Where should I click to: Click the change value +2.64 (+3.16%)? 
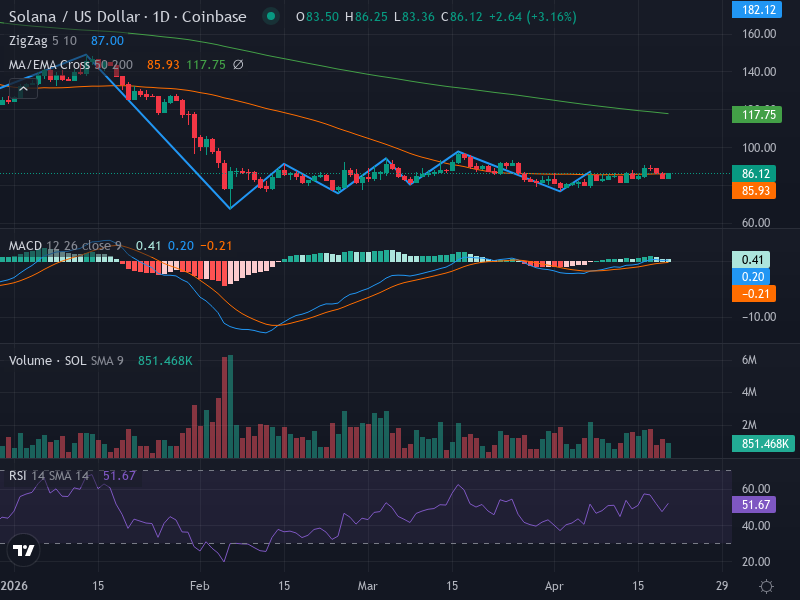click(x=533, y=17)
